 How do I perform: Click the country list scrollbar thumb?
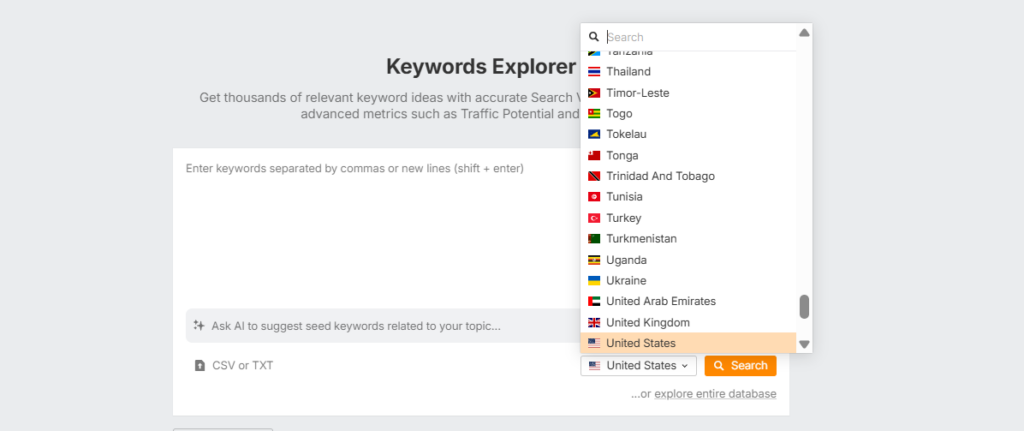tap(805, 307)
